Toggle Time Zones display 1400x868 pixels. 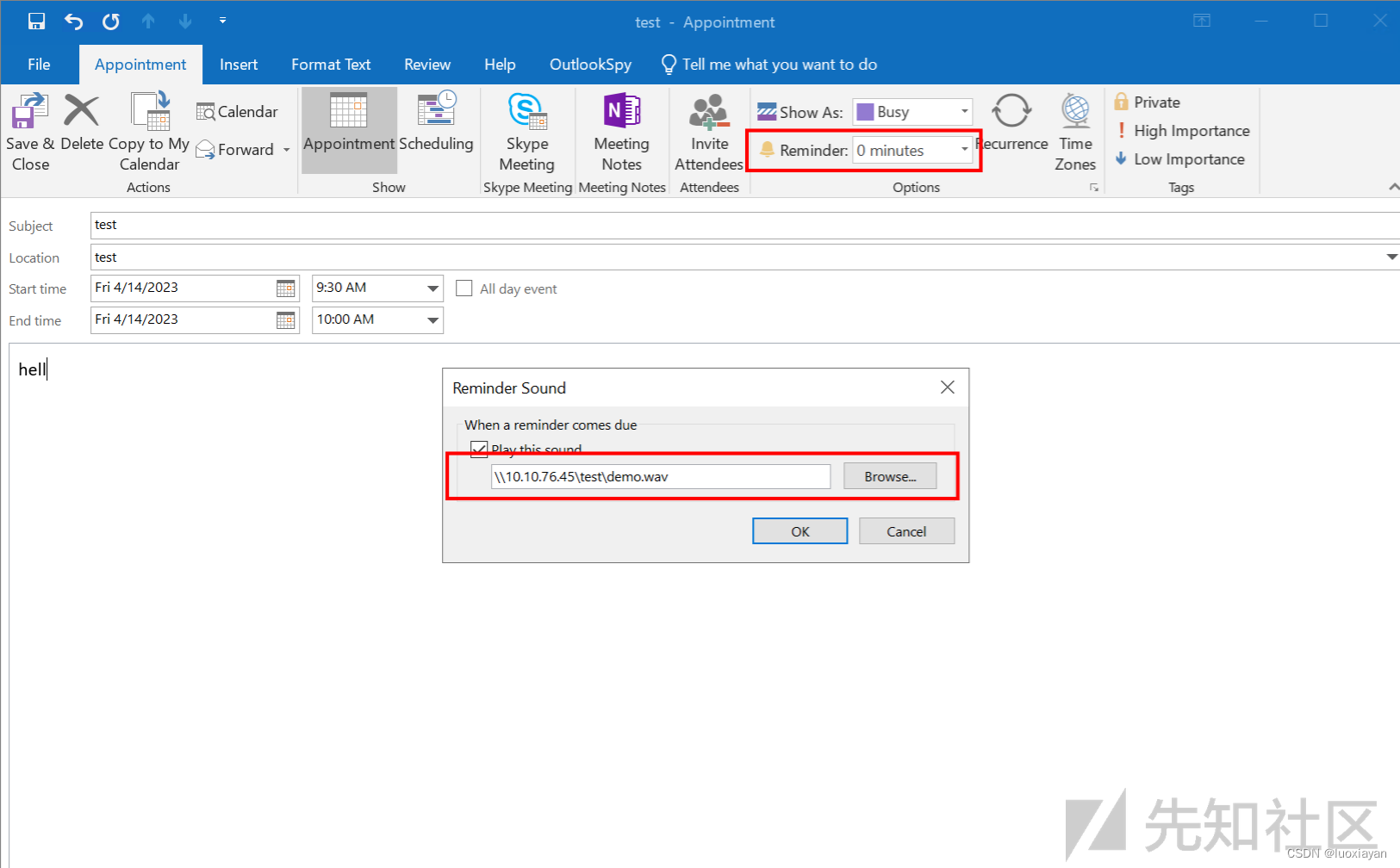pos(1075,133)
